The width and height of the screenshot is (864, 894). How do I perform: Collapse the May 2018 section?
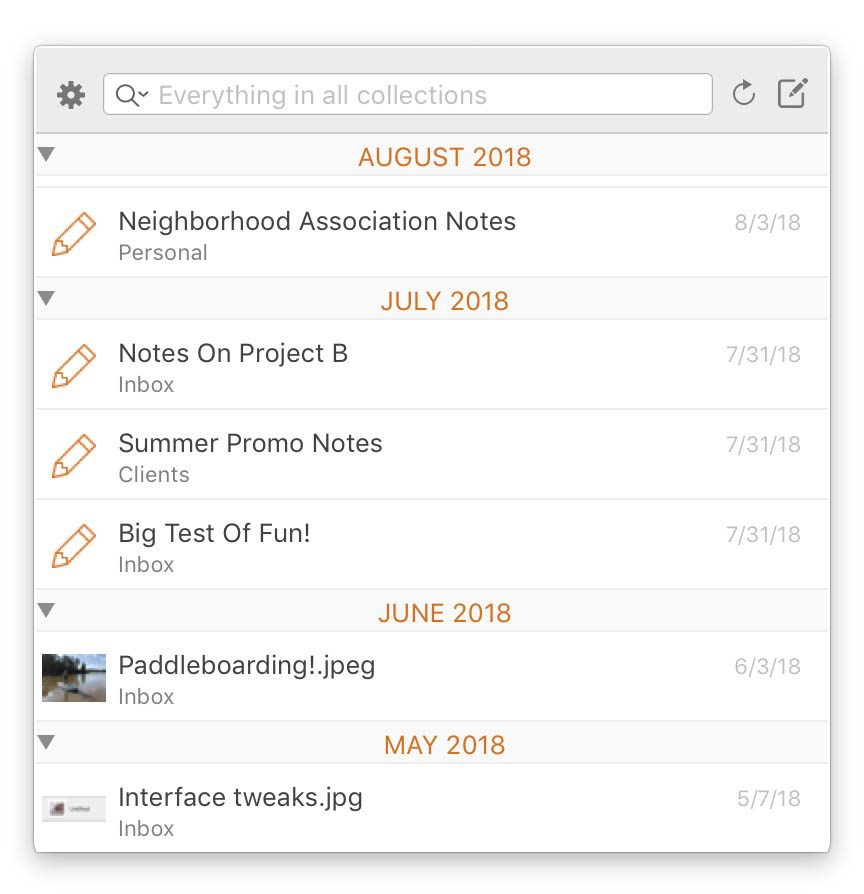click(x=46, y=742)
